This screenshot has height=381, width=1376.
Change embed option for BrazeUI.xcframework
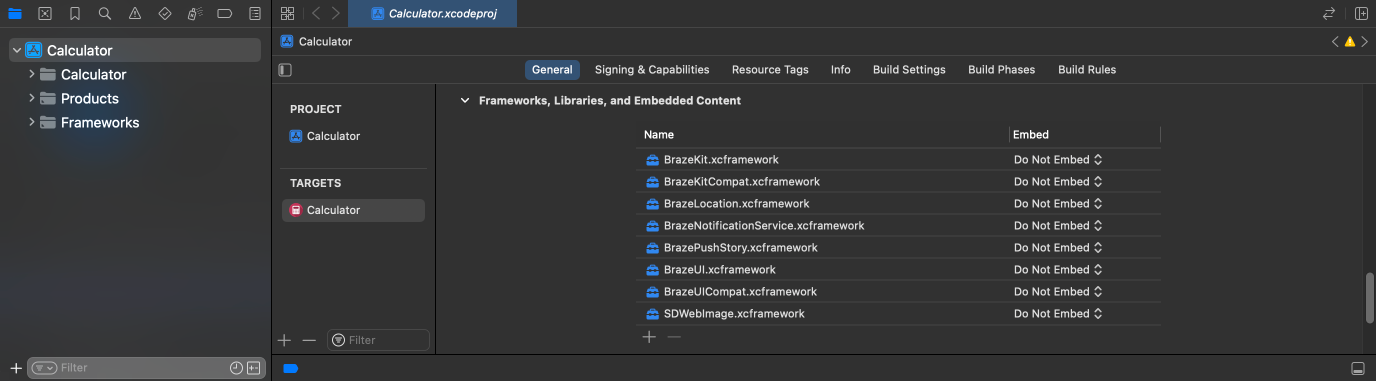1058,270
